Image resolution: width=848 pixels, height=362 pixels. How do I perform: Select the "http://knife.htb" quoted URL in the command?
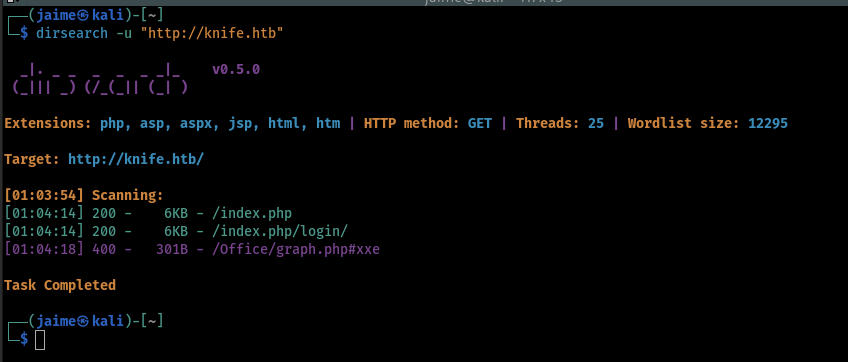pos(212,34)
